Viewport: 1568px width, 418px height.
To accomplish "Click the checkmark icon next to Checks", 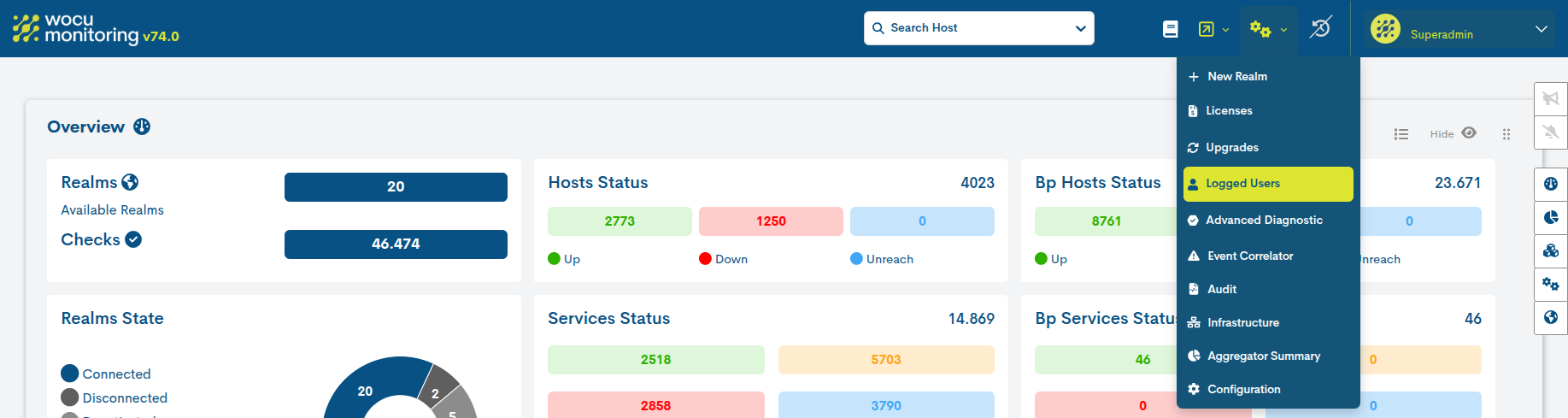I will coord(133,239).
